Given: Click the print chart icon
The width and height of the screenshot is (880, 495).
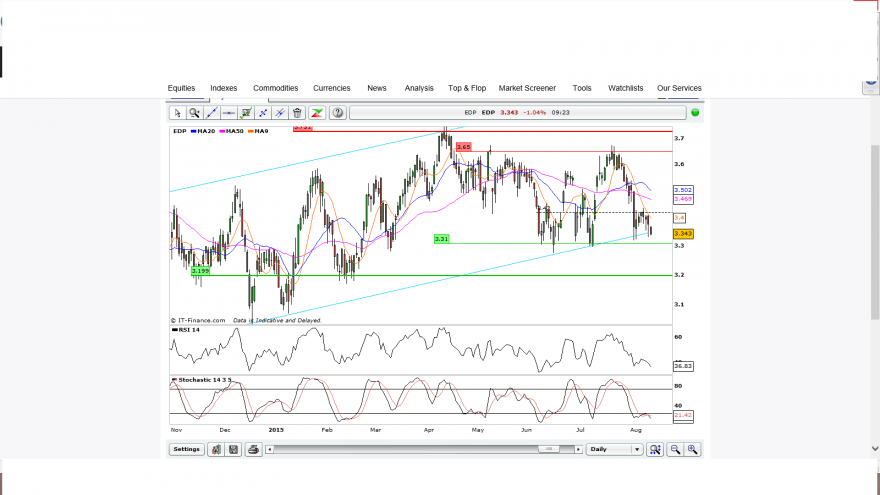Looking at the screenshot, I should pos(253,450).
